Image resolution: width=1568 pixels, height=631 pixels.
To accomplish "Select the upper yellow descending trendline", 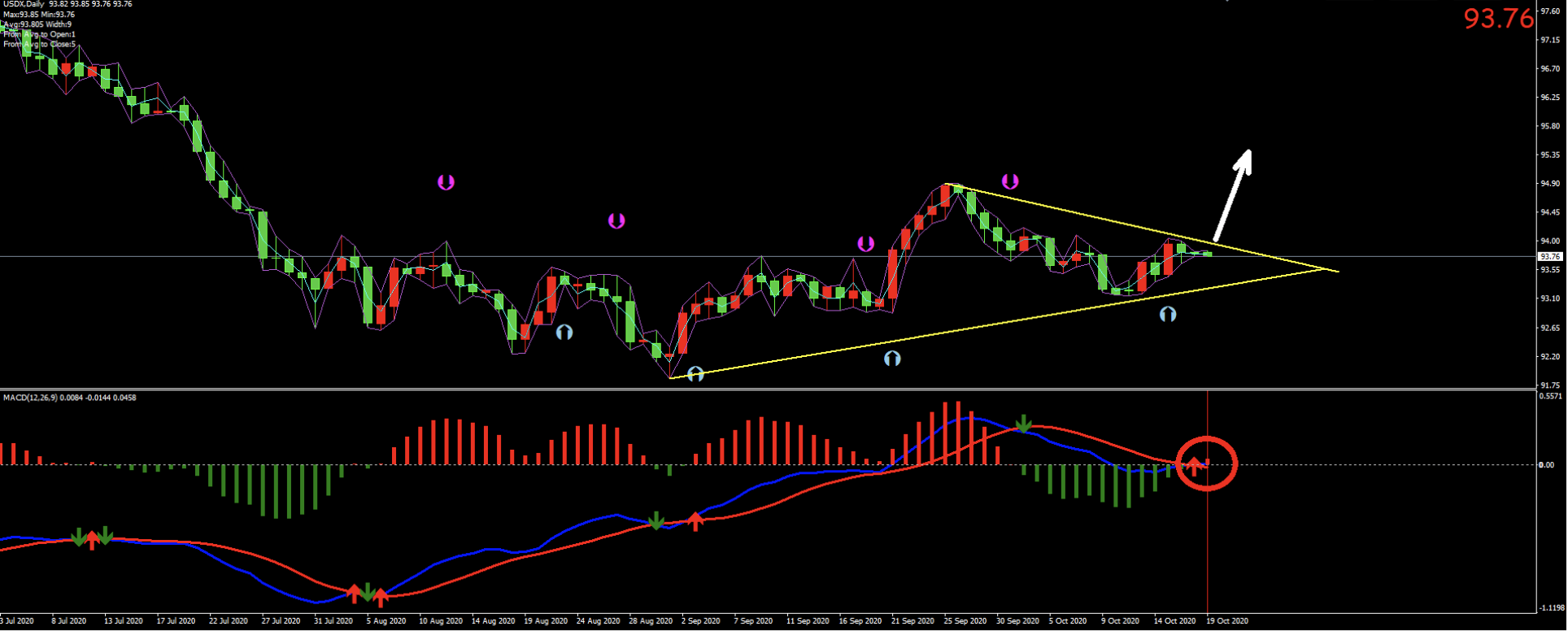I will click(1139, 224).
